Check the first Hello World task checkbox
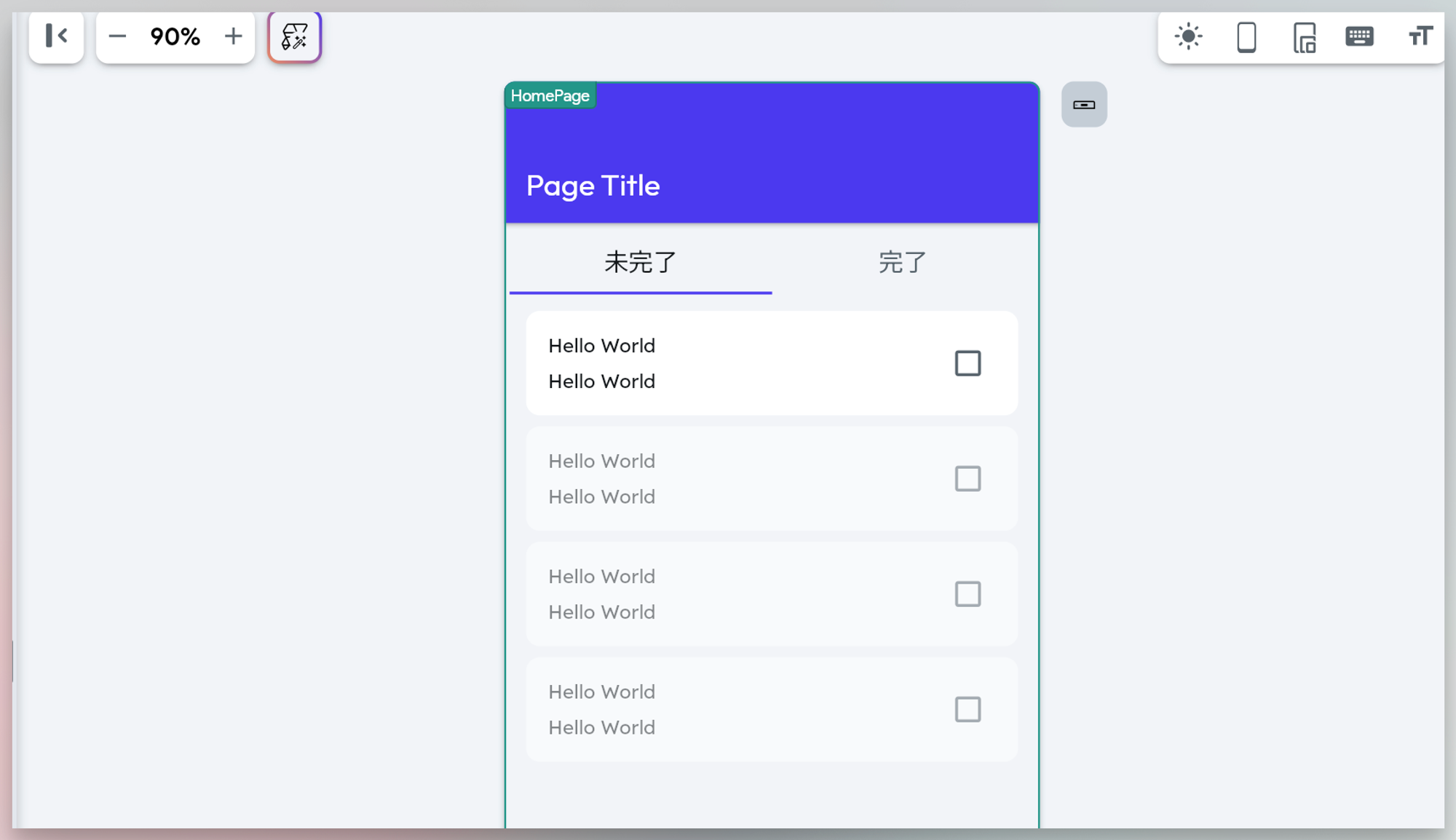The height and width of the screenshot is (840, 1456). tap(968, 362)
